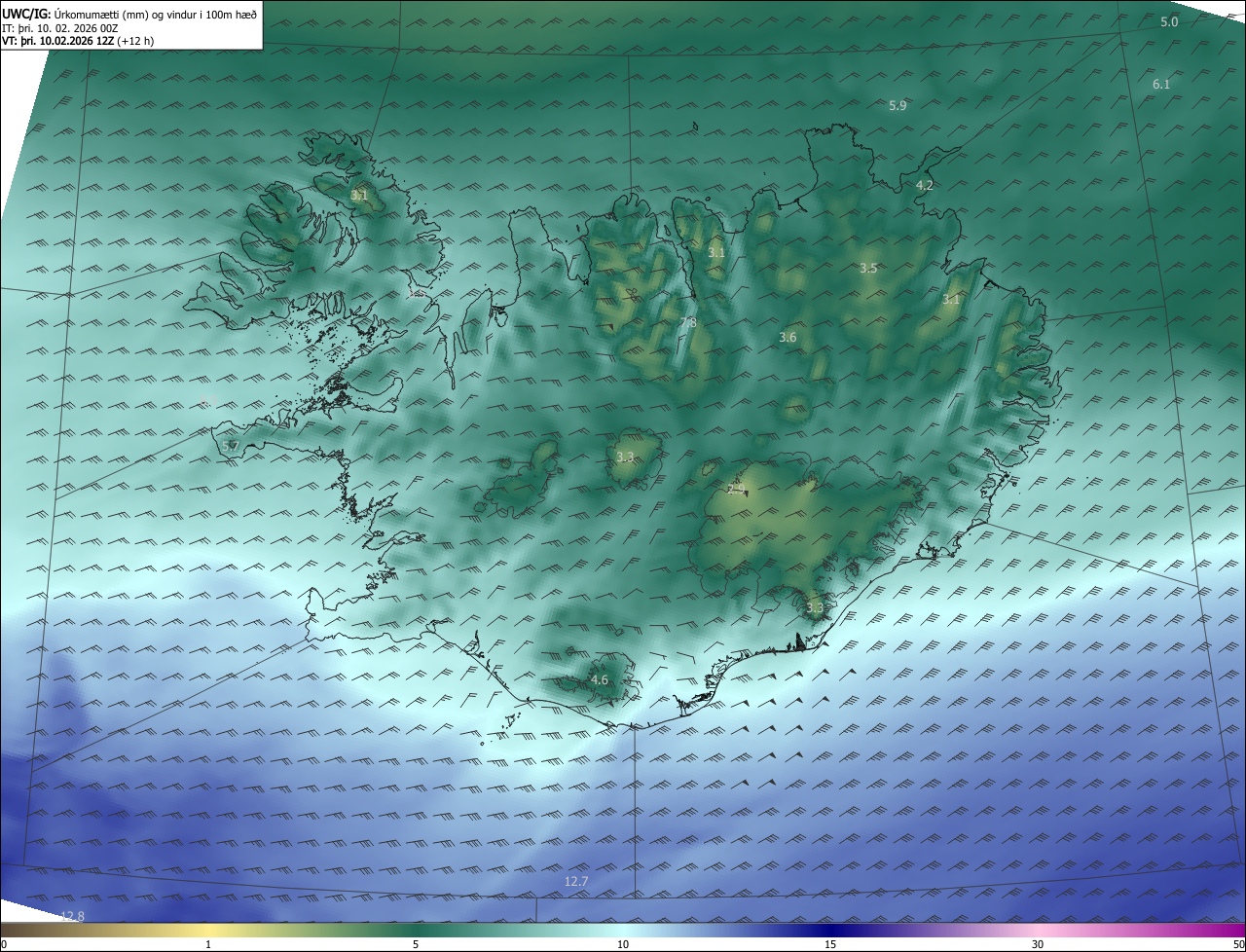This screenshot has height=952, width=1246.
Task: Click the color scale tick label 0
Action: [x=4, y=944]
